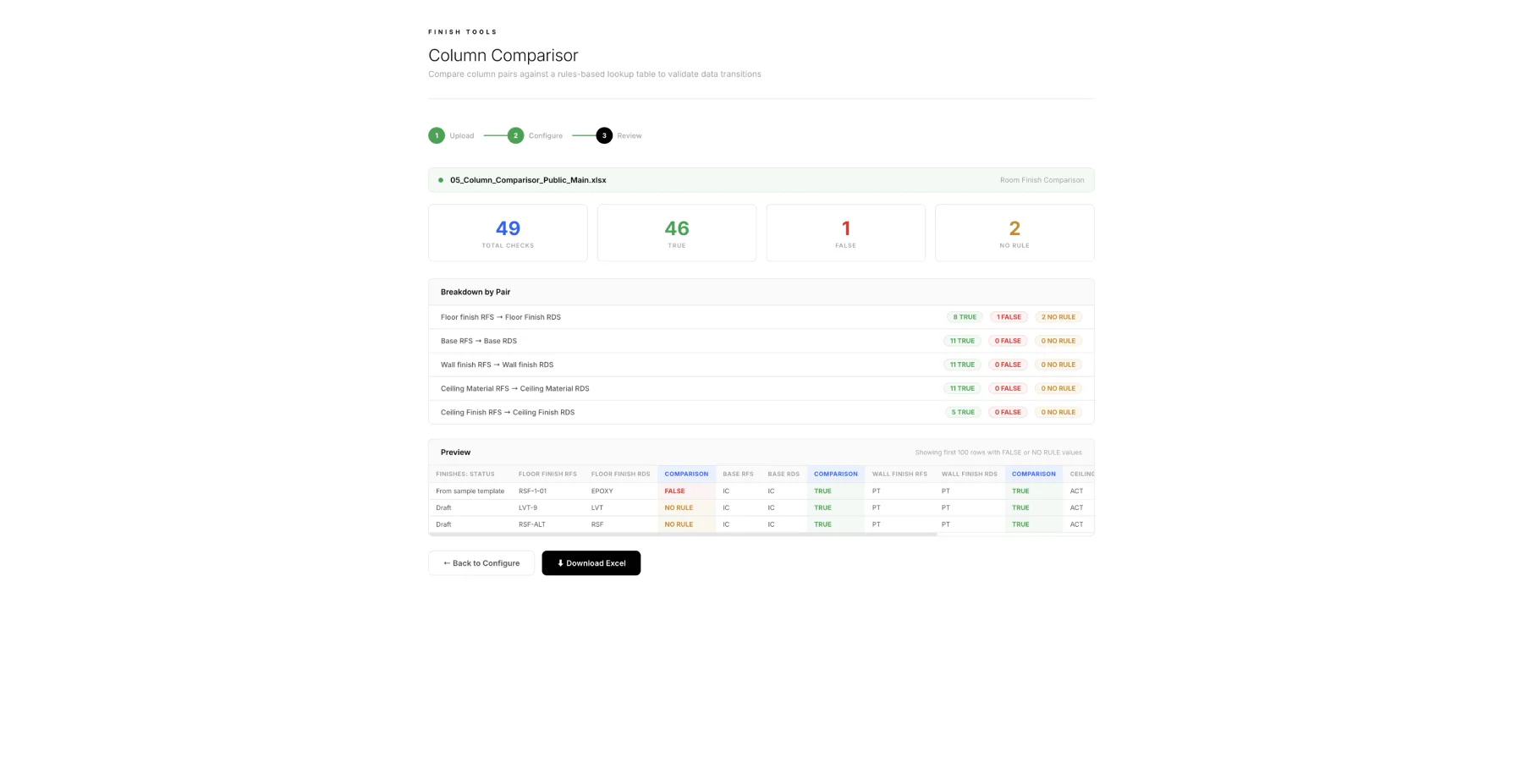This screenshot has height=784, width=1523.
Task: Click the back arrow in Back to Configure
Action: pyautogui.click(x=445, y=562)
